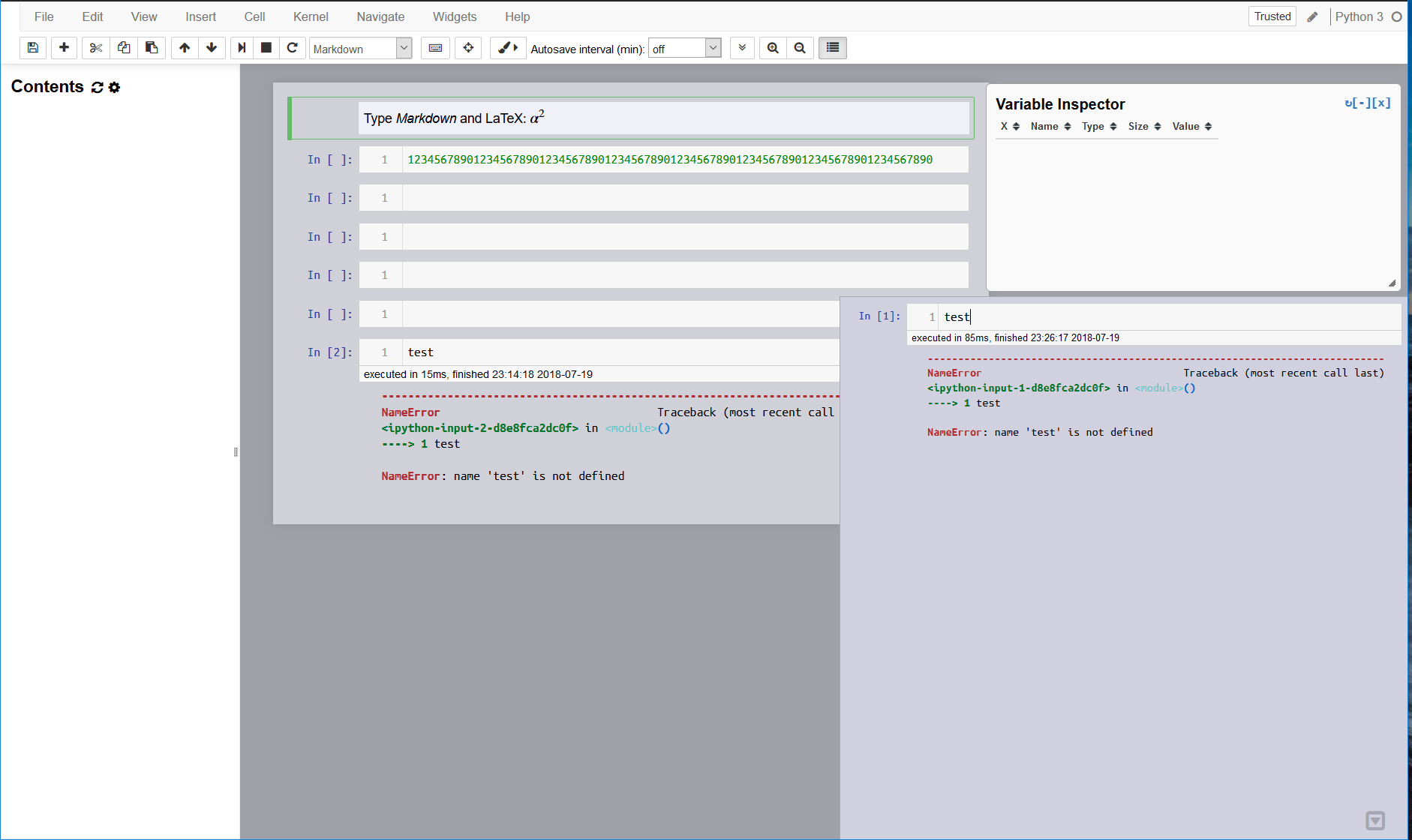Toggle the Trusted notebook status
Viewport: 1412px width, 840px height.
[1272, 16]
